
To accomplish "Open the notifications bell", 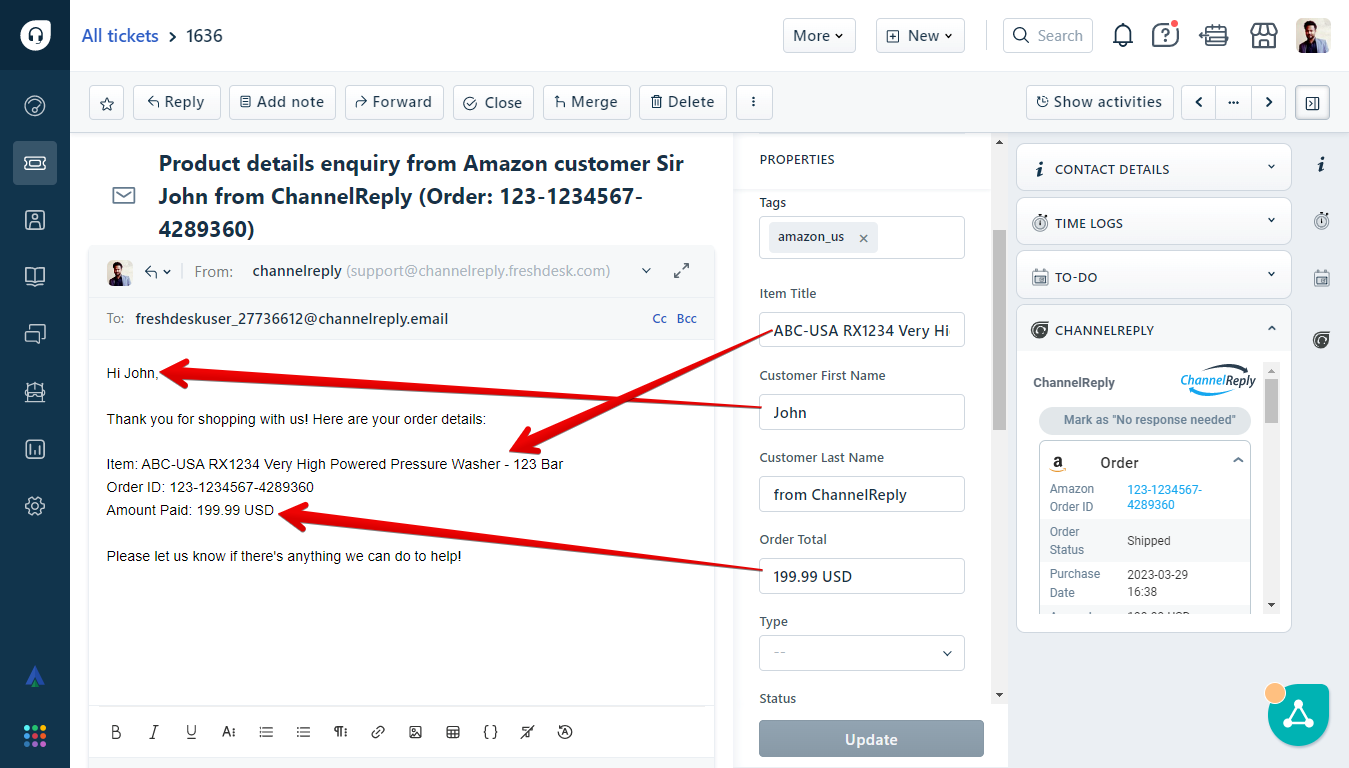I will [1123, 36].
